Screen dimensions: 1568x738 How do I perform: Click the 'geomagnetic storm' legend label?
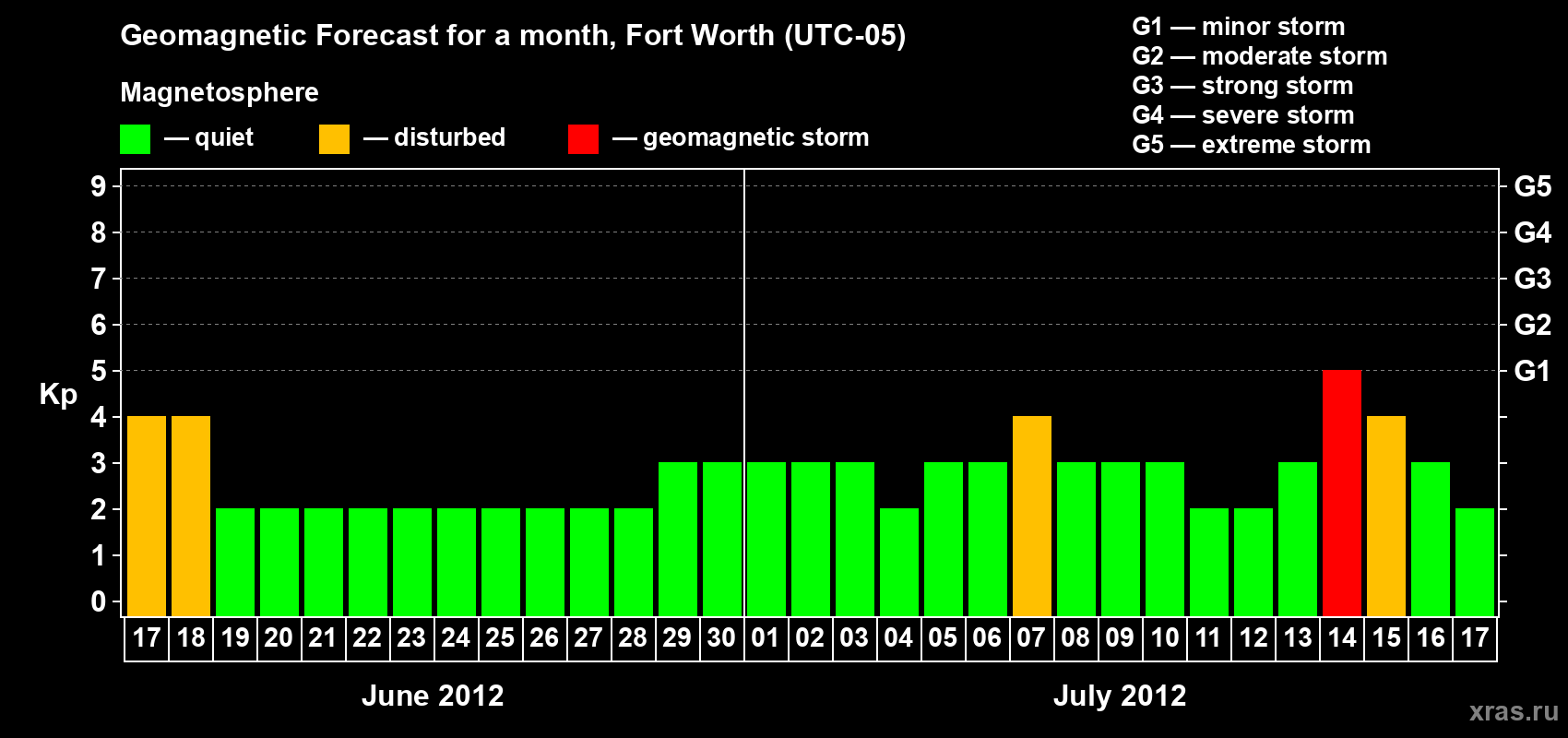pyautogui.click(x=755, y=137)
